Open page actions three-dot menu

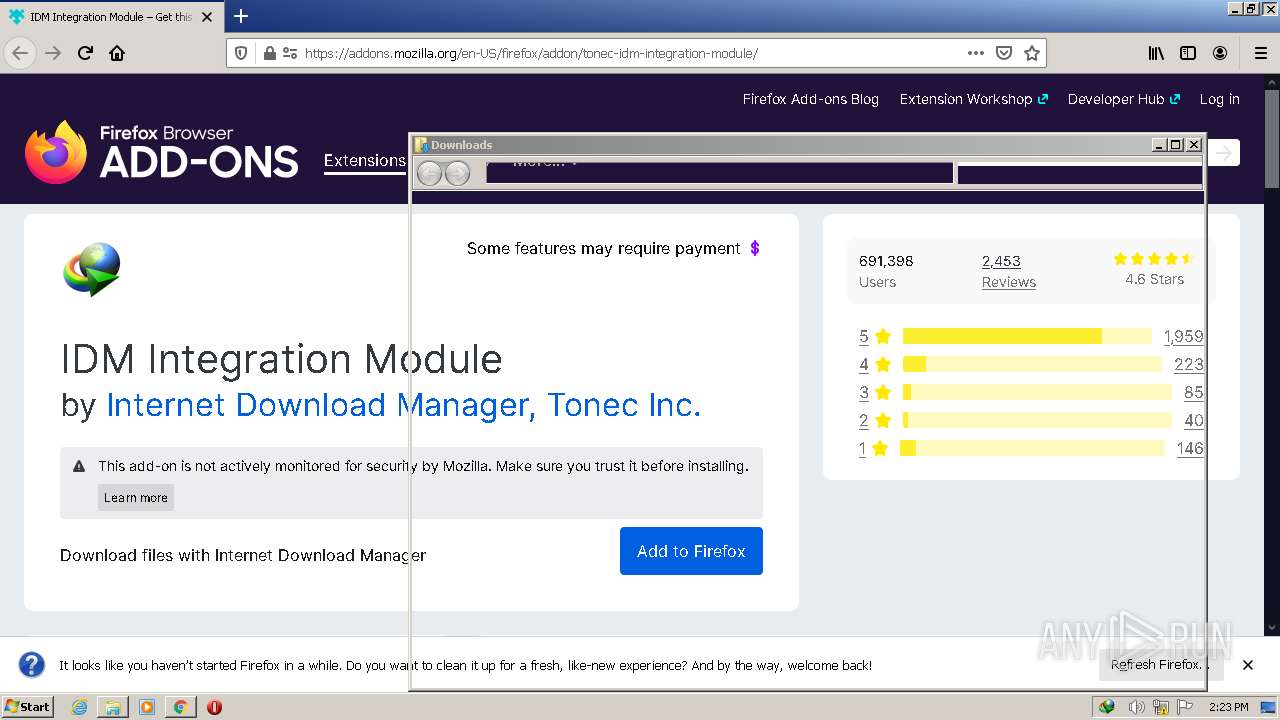(976, 53)
